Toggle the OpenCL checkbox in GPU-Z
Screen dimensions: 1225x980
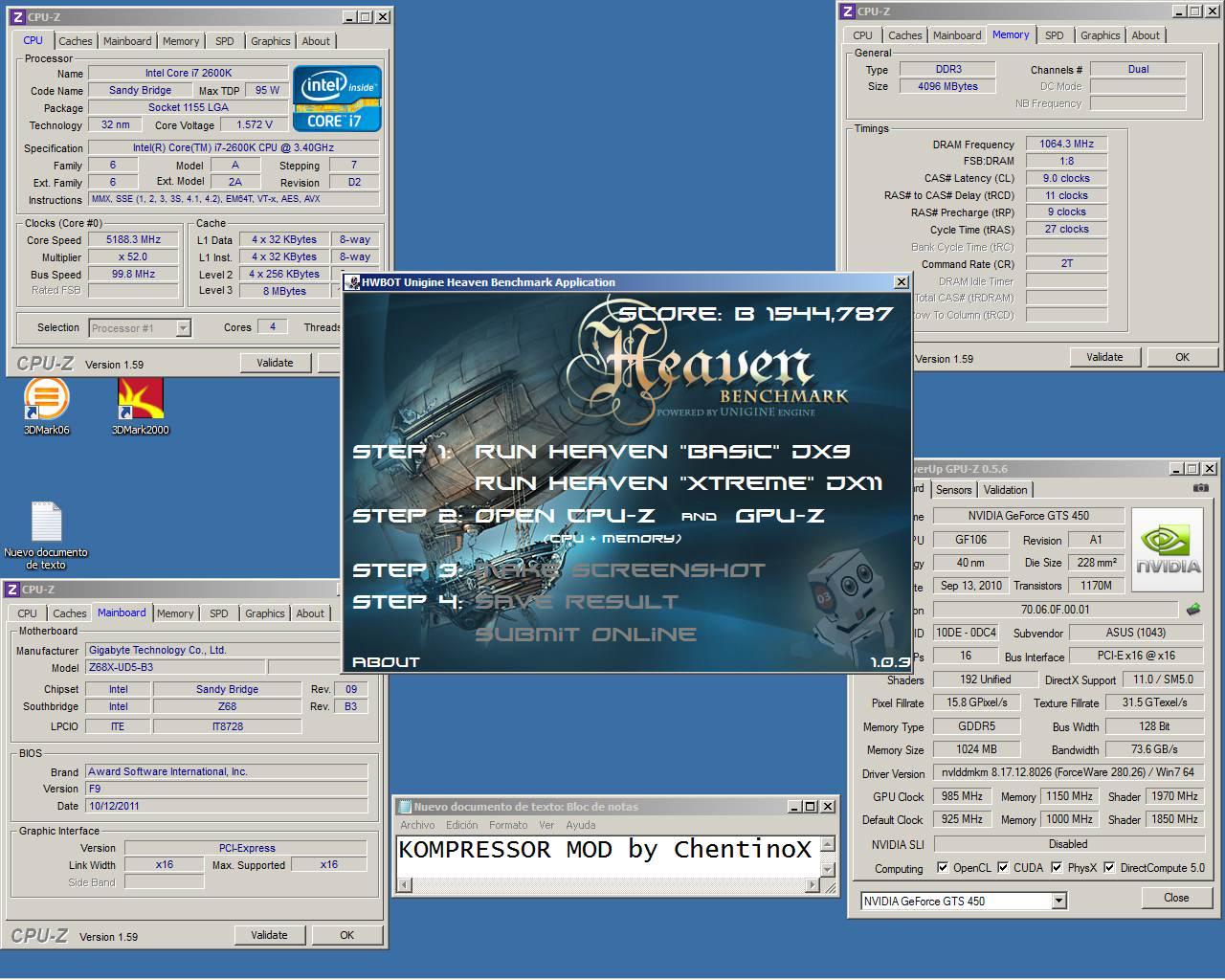943,868
